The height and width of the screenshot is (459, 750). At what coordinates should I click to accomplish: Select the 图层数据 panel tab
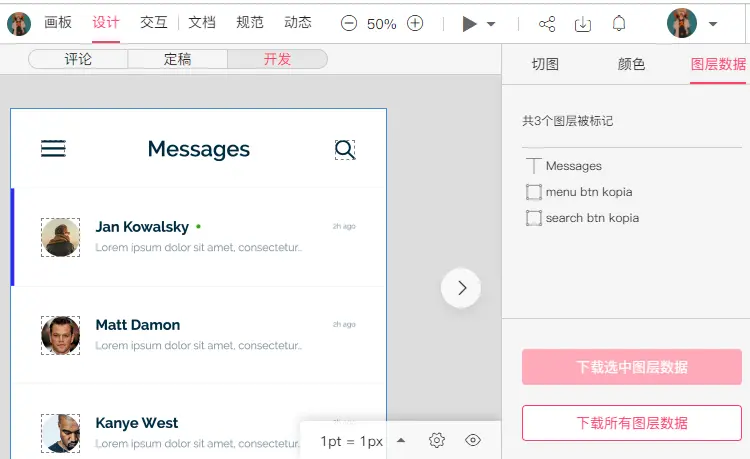[718, 64]
